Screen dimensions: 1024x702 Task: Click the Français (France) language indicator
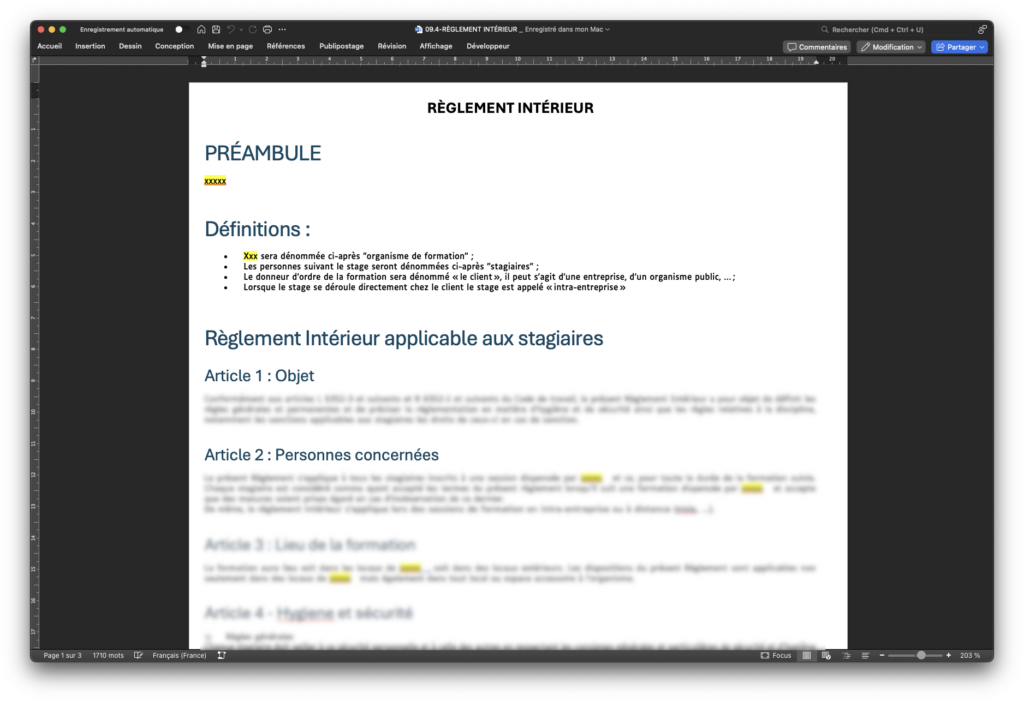point(179,655)
